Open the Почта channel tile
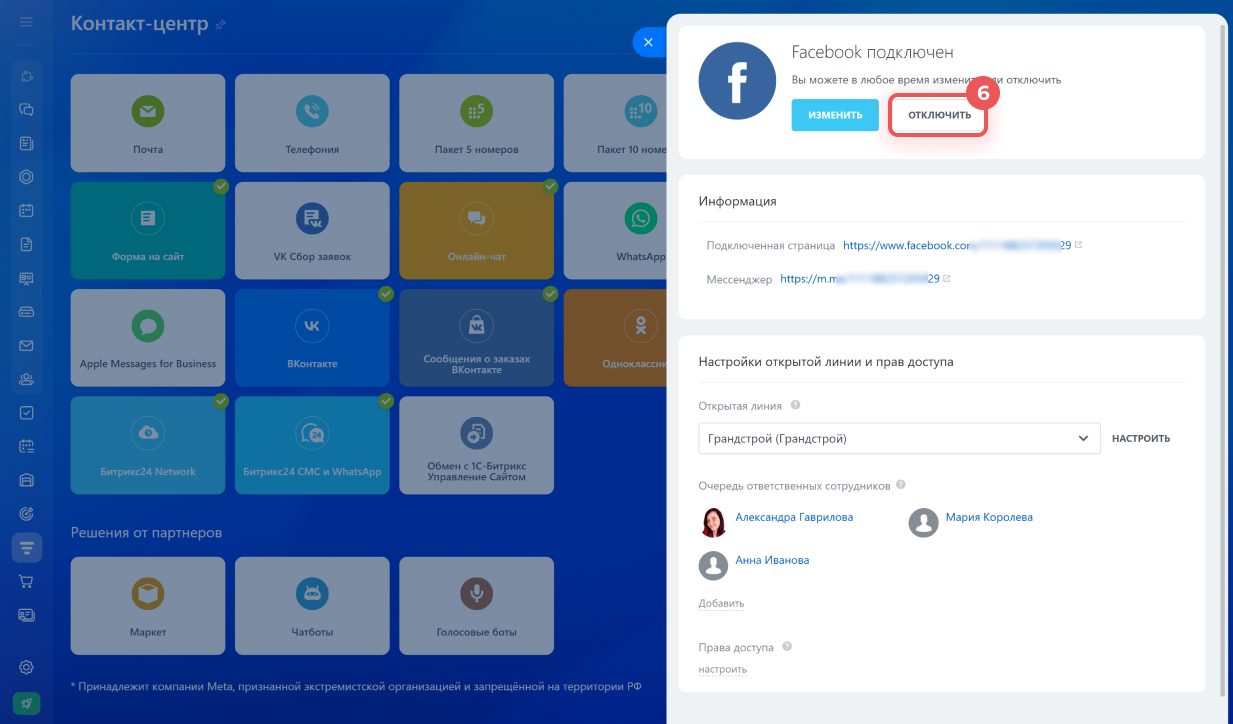 pyautogui.click(x=148, y=122)
